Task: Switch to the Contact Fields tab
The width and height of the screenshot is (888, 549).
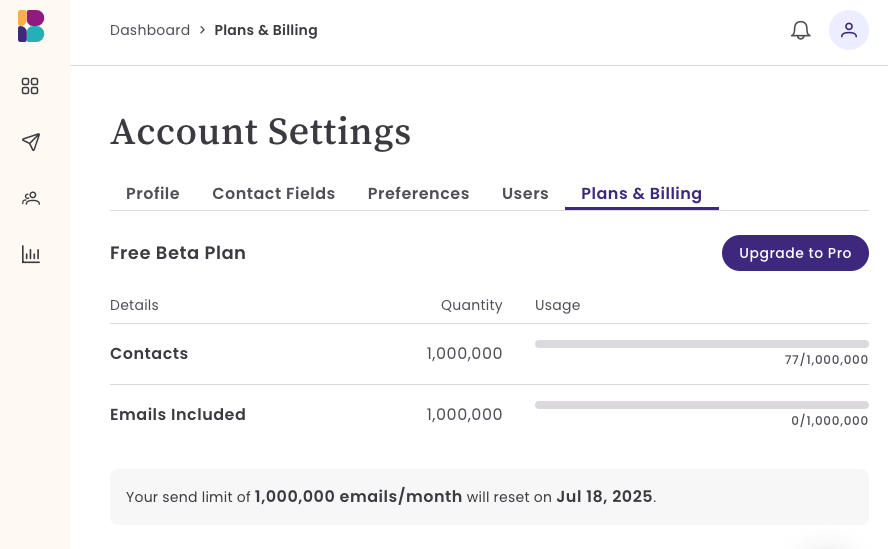Action: coord(273,193)
